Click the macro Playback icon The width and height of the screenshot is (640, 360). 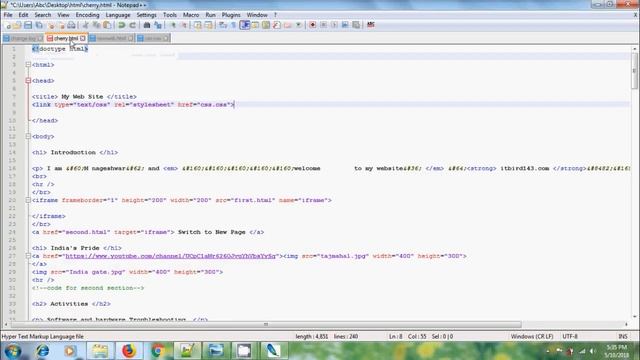click(x=334, y=25)
